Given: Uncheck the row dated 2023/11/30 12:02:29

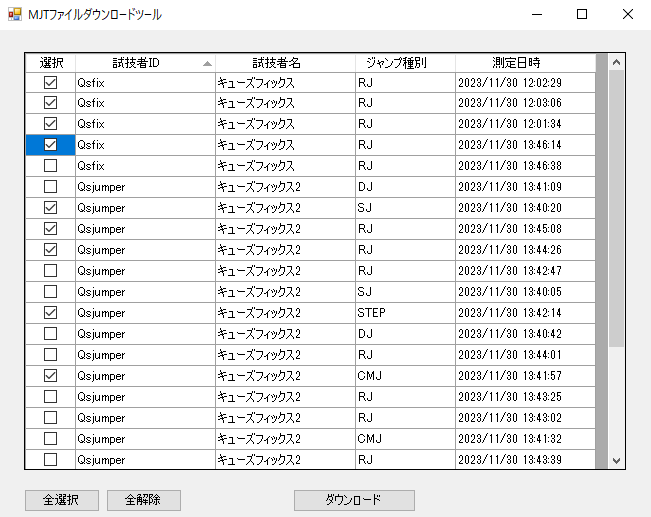Looking at the screenshot, I should point(50,82).
